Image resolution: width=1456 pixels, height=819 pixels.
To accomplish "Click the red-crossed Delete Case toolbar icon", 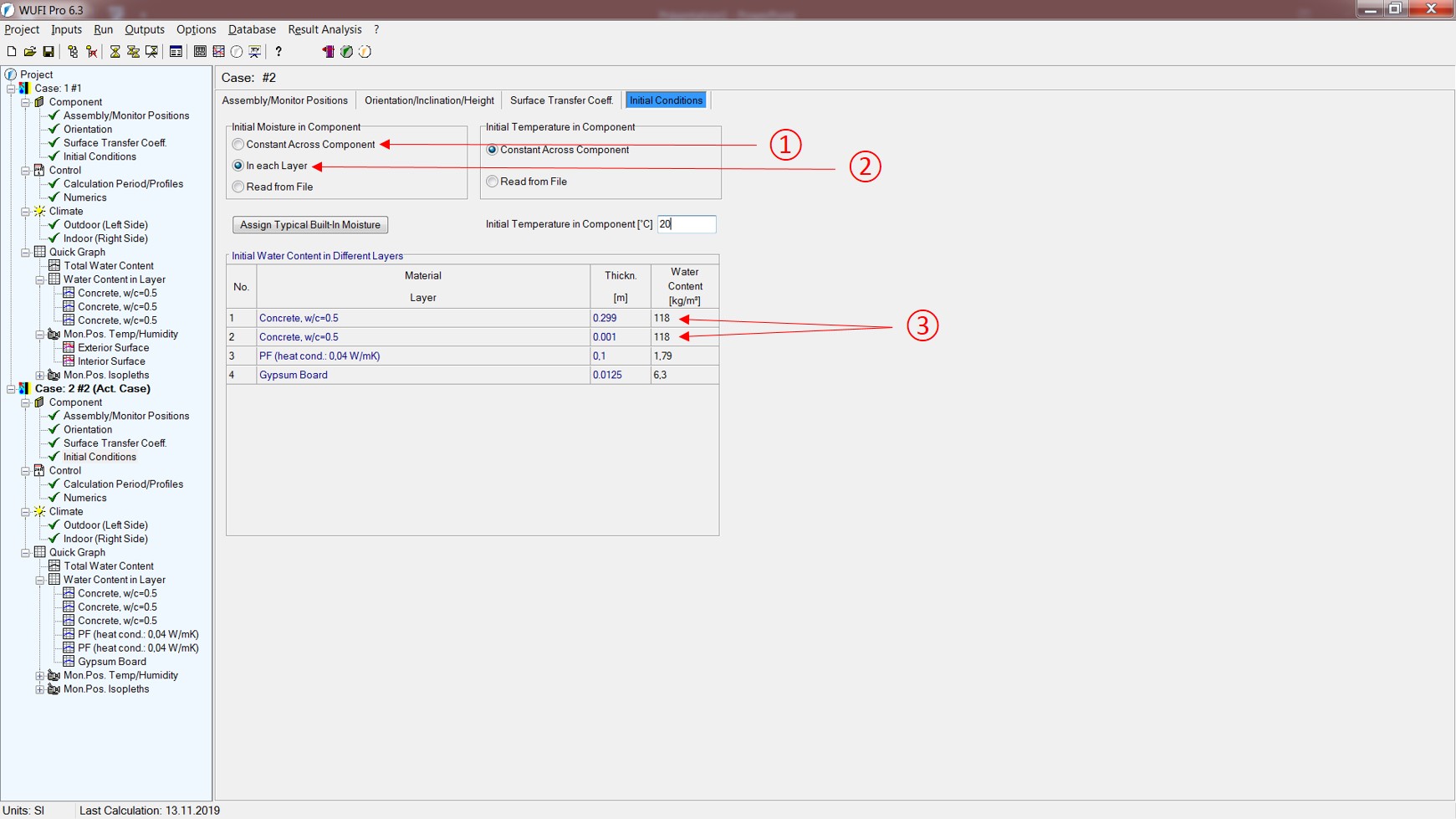I will 92,52.
